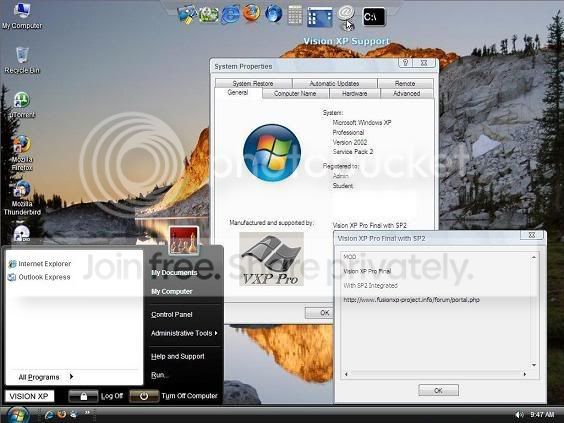This screenshot has width=564, height=423.
Task: Click OK in System Properties dialog
Action: tap(319, 313)
